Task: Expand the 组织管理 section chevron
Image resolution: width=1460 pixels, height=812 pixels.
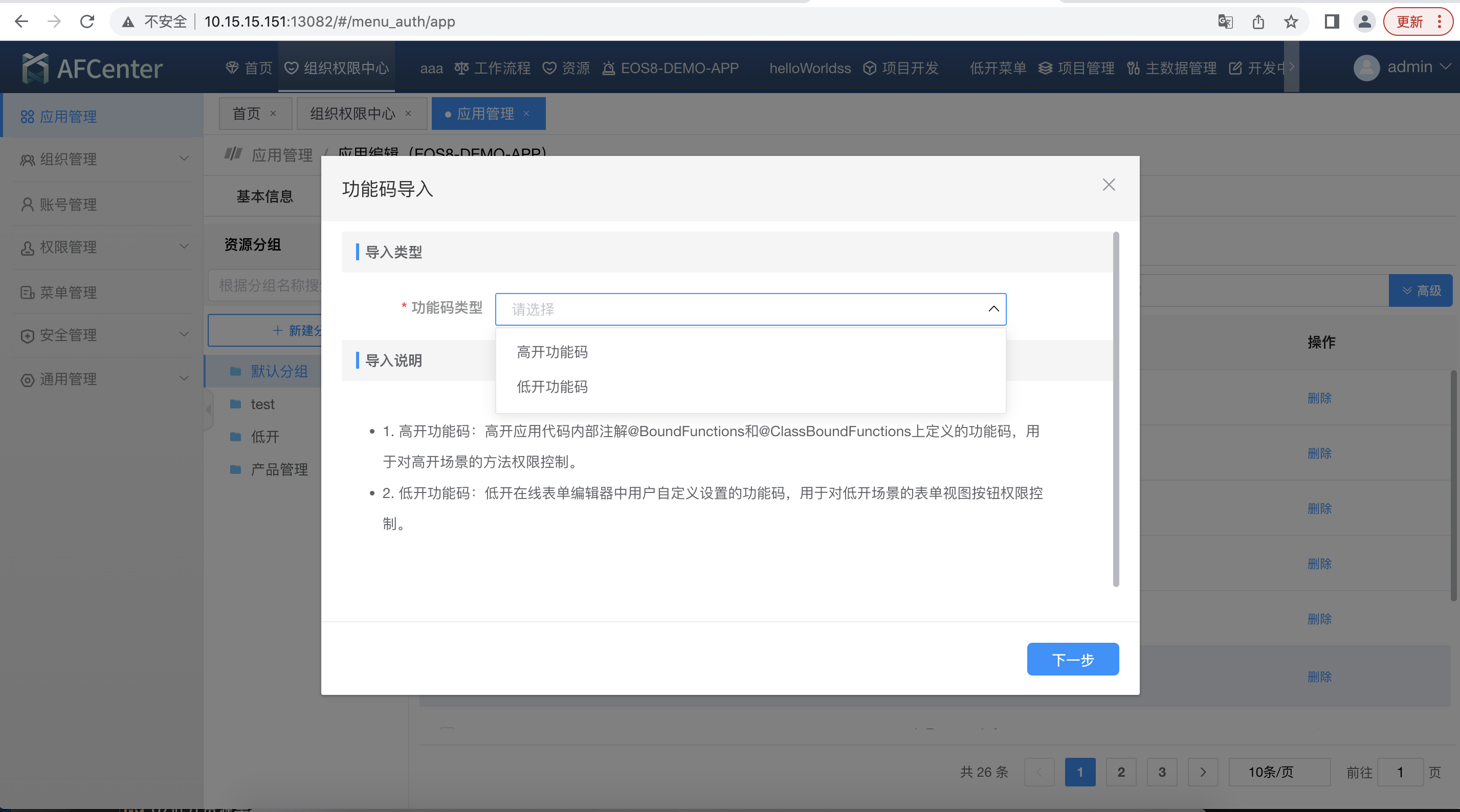Action: 184,159
